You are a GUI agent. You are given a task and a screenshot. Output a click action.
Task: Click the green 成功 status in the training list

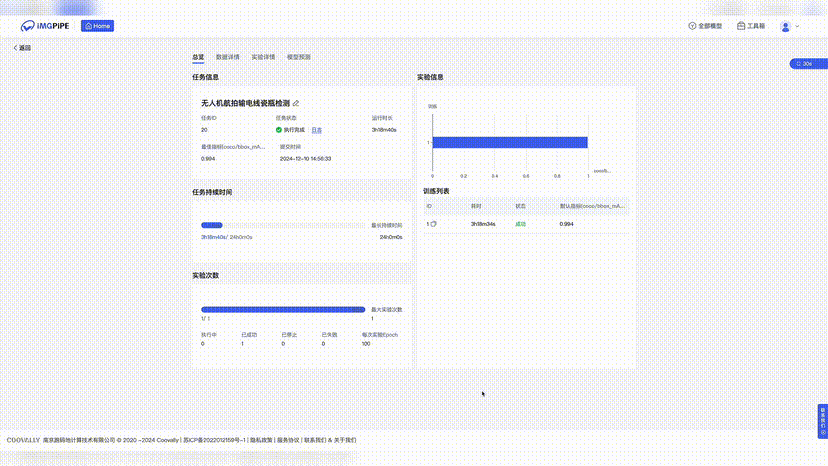tap(521, 224)
